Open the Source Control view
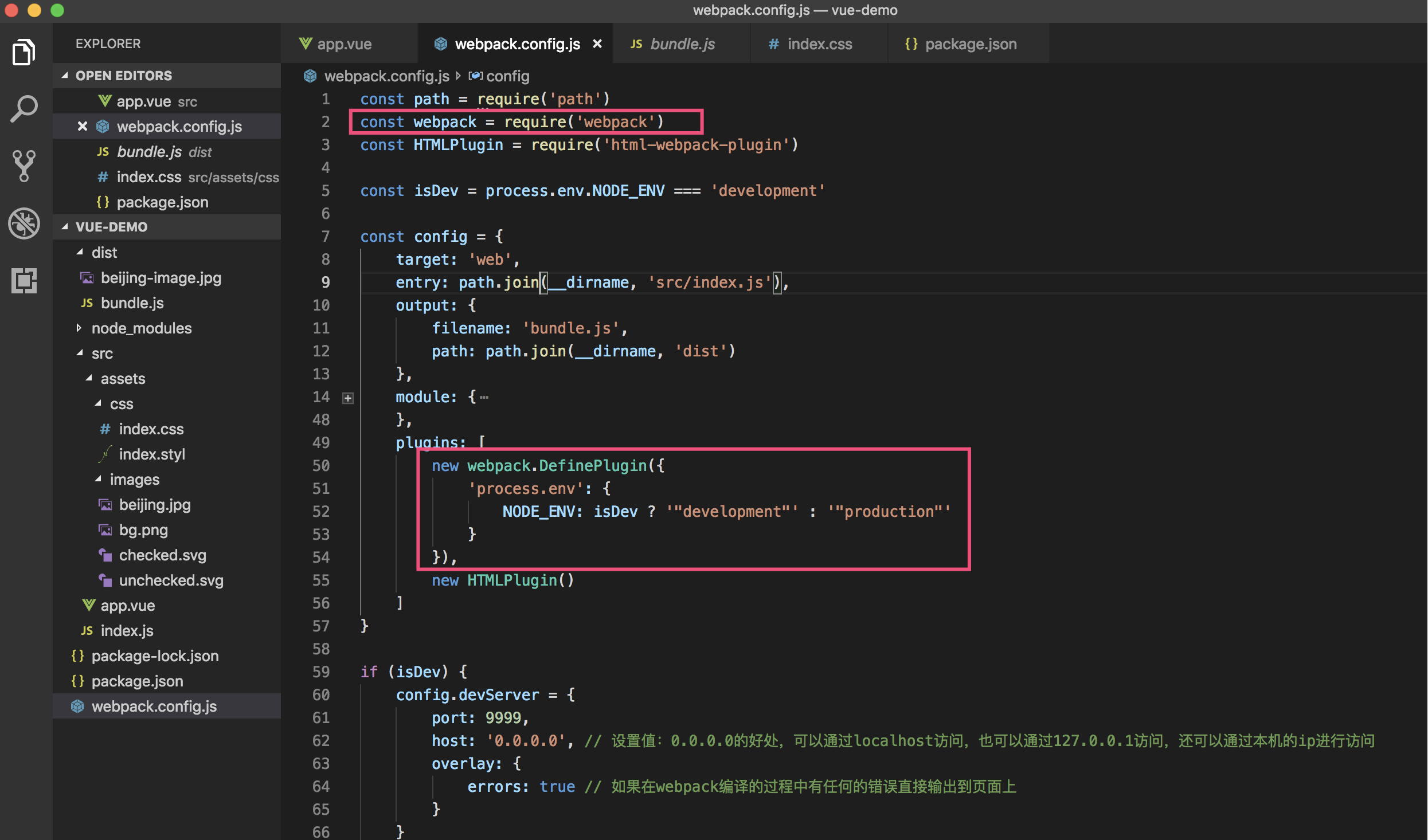 tap(24, 166)
